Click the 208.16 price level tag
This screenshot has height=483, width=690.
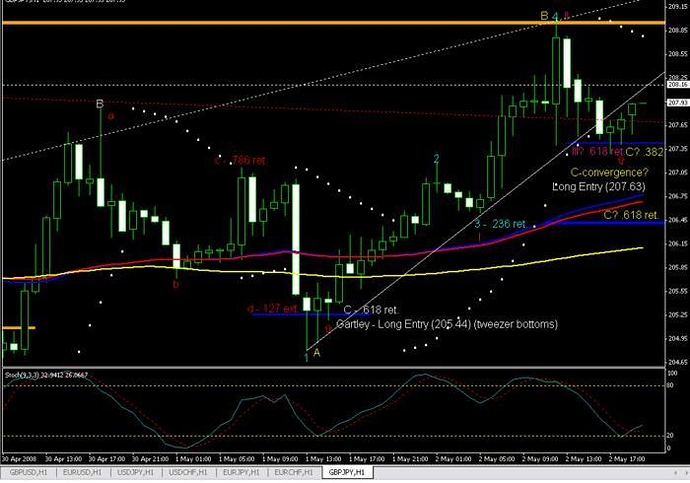click(678, 84)
